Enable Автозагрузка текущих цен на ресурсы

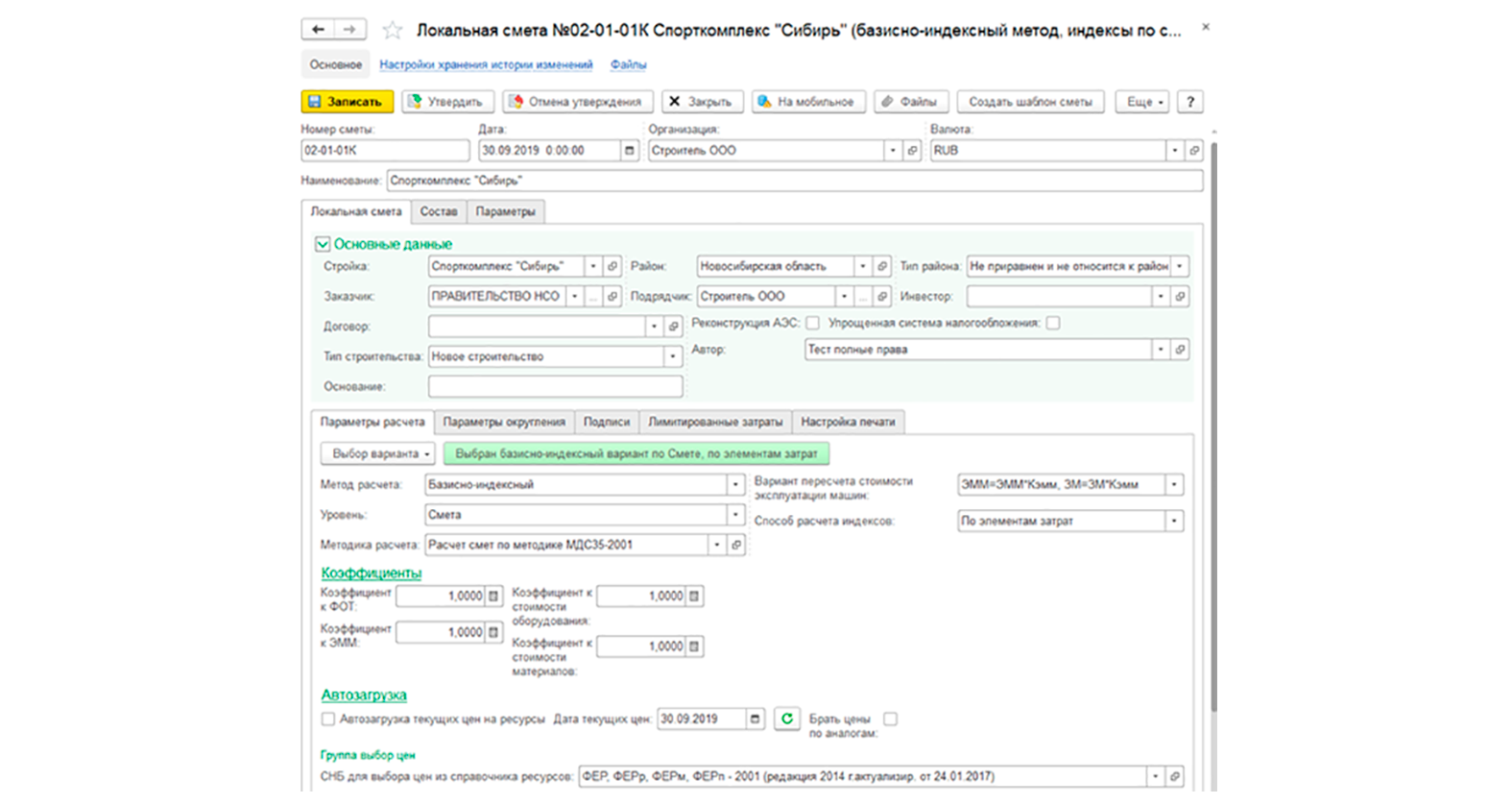click(328, 719)
